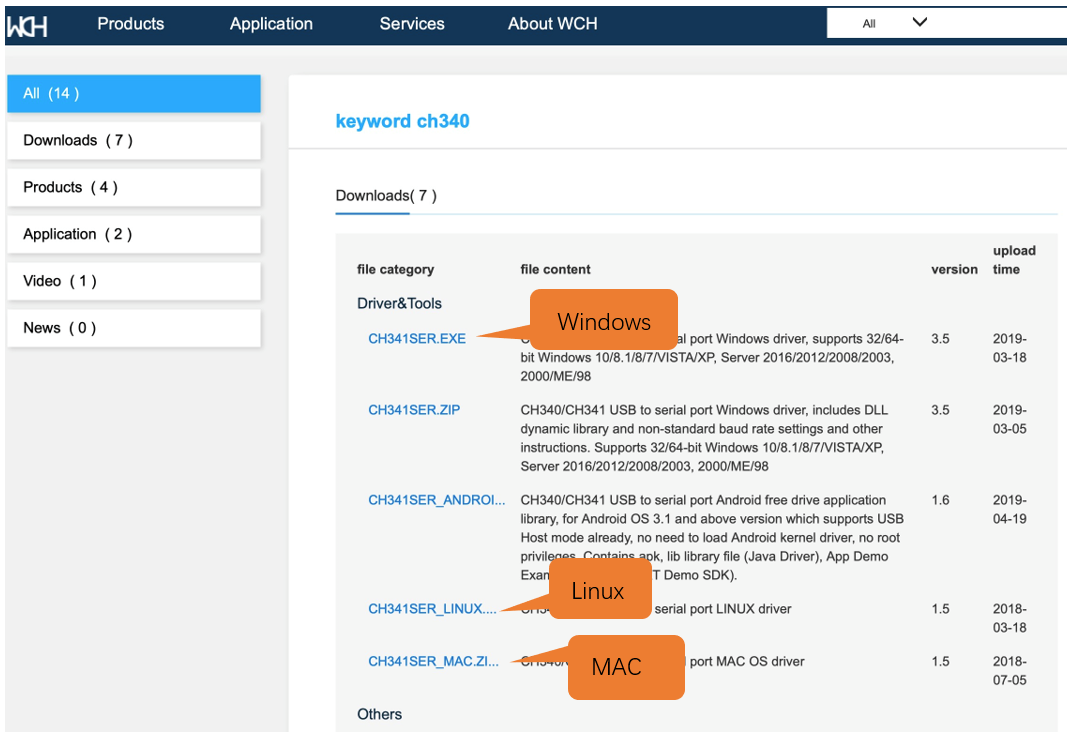1067x742 pixels.
Task: Click the 'upload time' column header
Action: click(x=1014, y=260)
